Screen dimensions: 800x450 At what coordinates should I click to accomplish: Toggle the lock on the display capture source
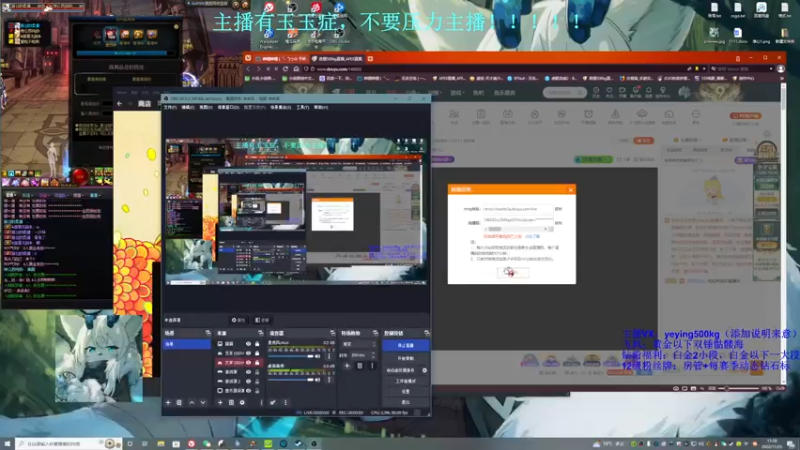[x=257, y=391]
